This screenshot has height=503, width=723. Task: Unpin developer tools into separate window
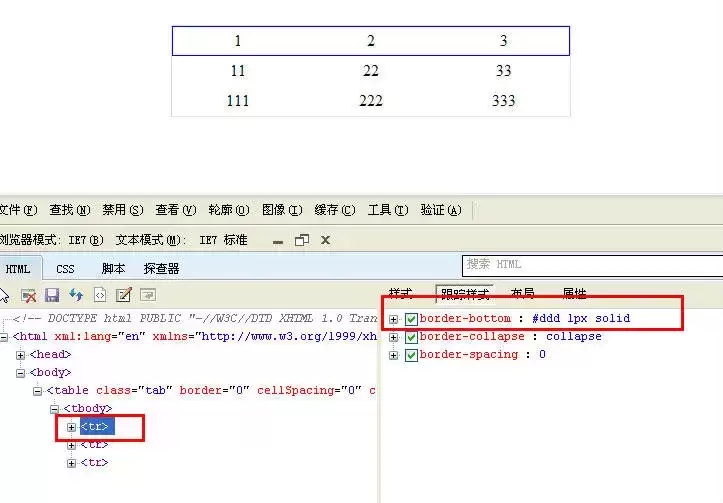pos(302,240)
